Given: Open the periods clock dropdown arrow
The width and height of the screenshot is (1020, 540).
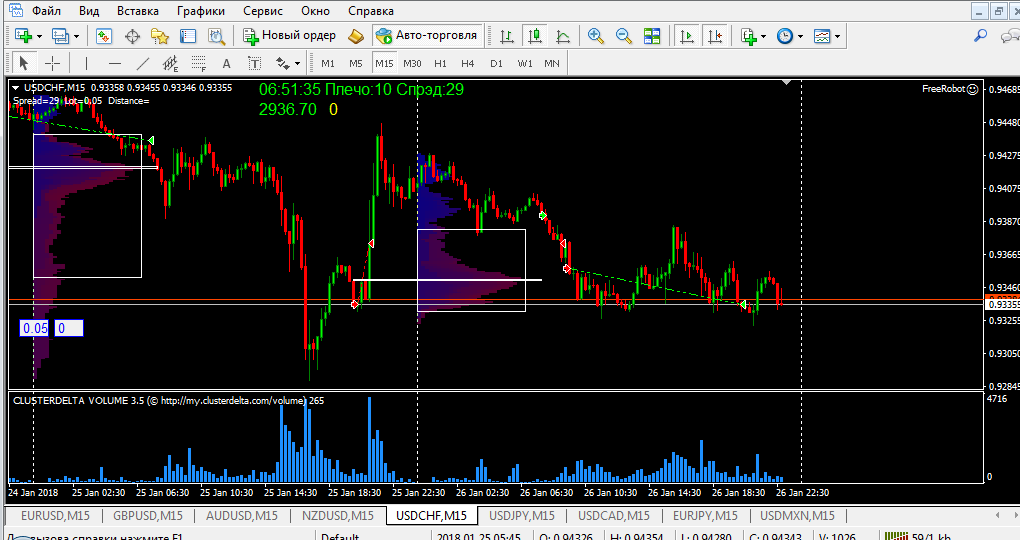Looking at the screenshot, I should point(800,36).
